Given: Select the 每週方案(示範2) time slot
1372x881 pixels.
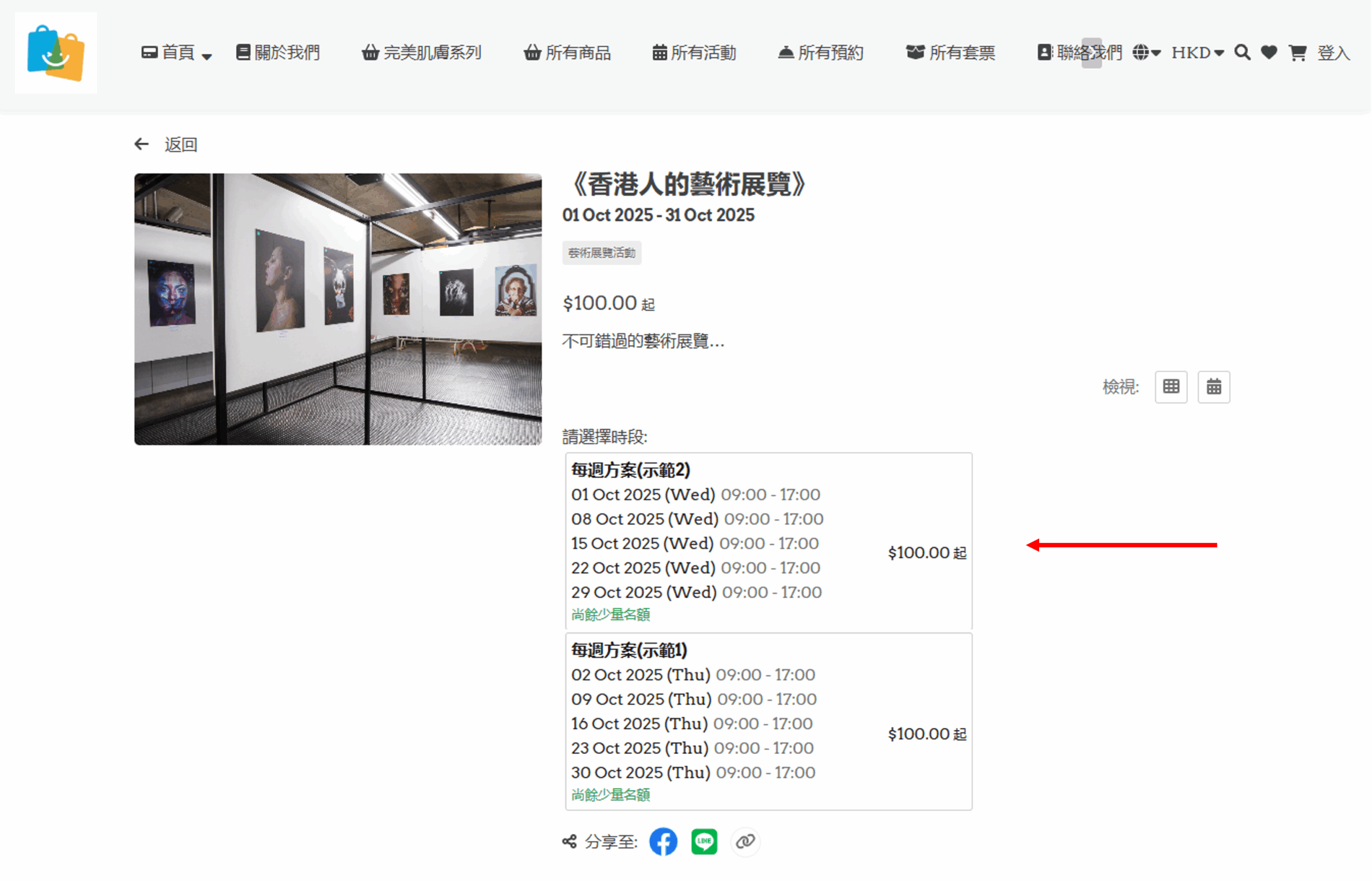Looking at the screenshot, I should [x=769, y=542].
